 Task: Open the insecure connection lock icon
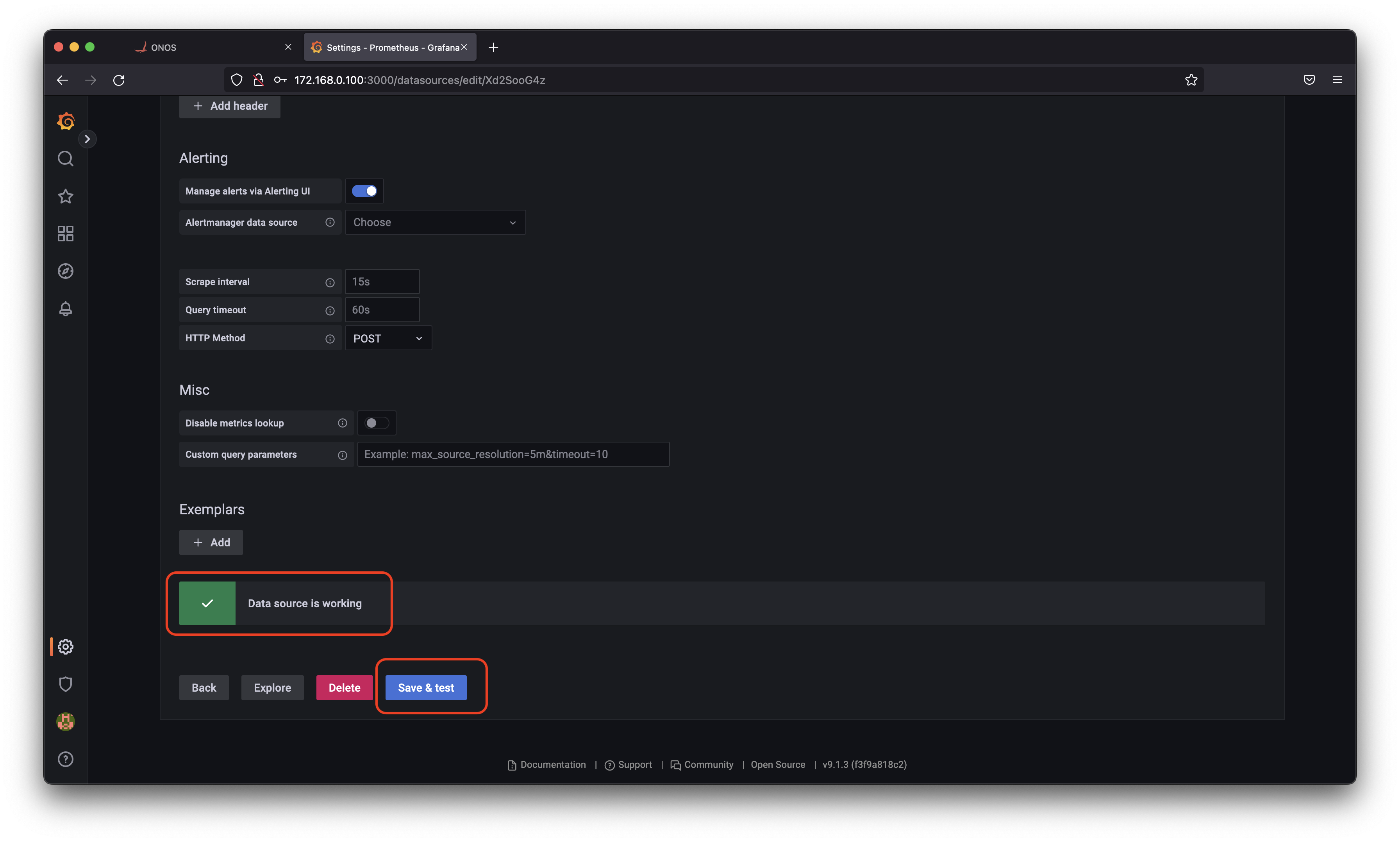point(258,80)
